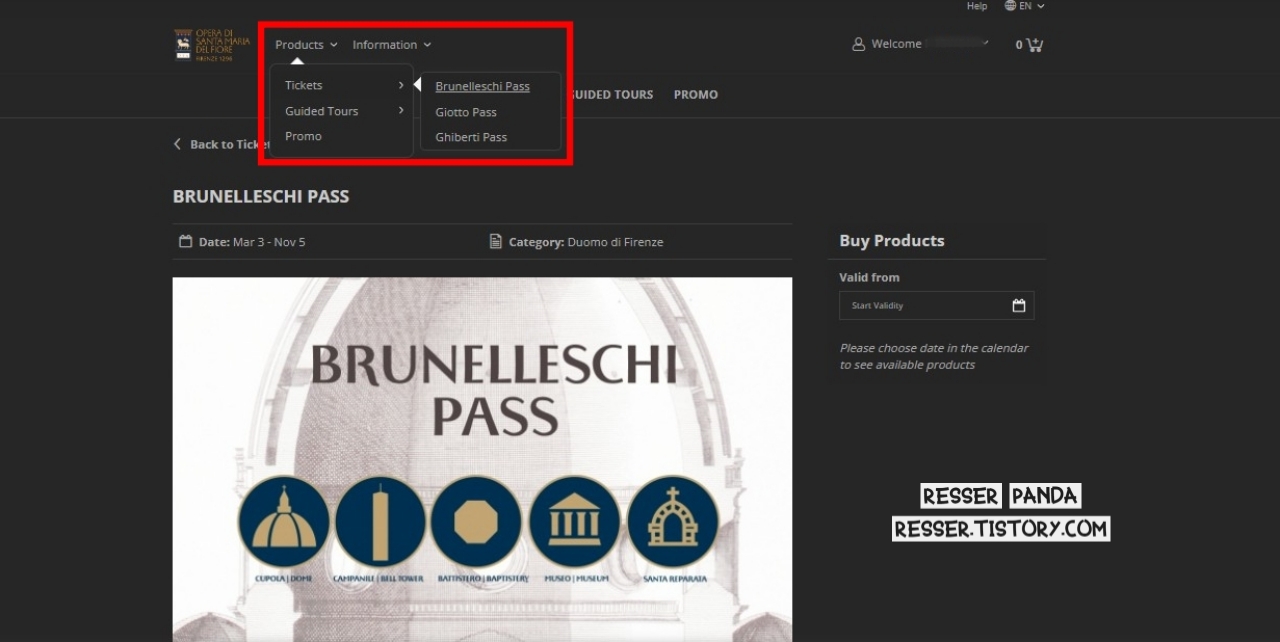Expand the Tickets submenu arrow
This screenshot has height=642, width=1280.
tap(401, 85)
